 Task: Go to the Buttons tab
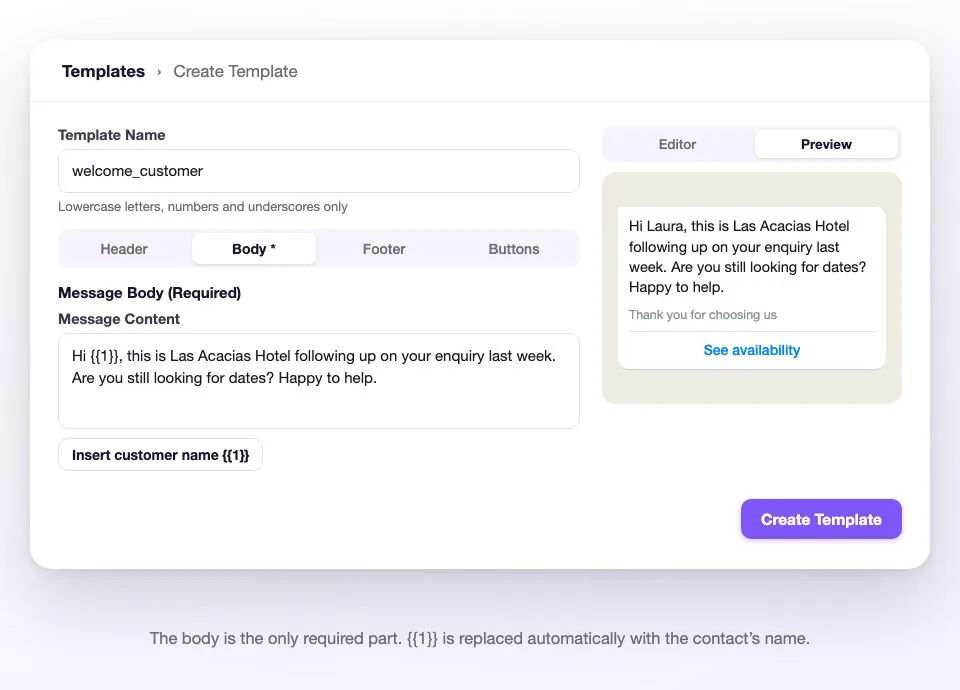[514, 249]
